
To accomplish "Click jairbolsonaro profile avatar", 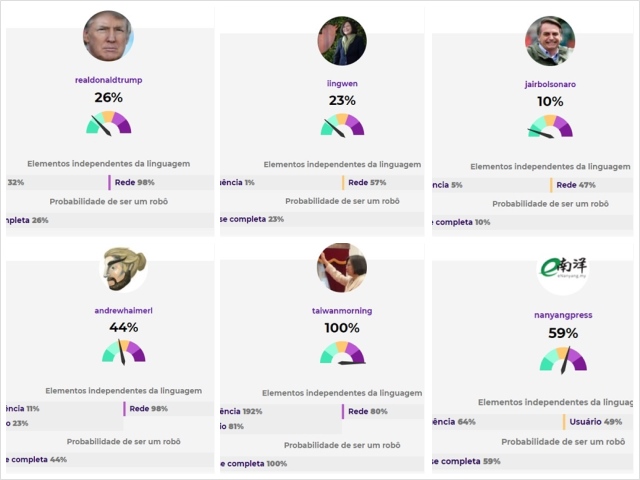I will click(x=550, y=41).
